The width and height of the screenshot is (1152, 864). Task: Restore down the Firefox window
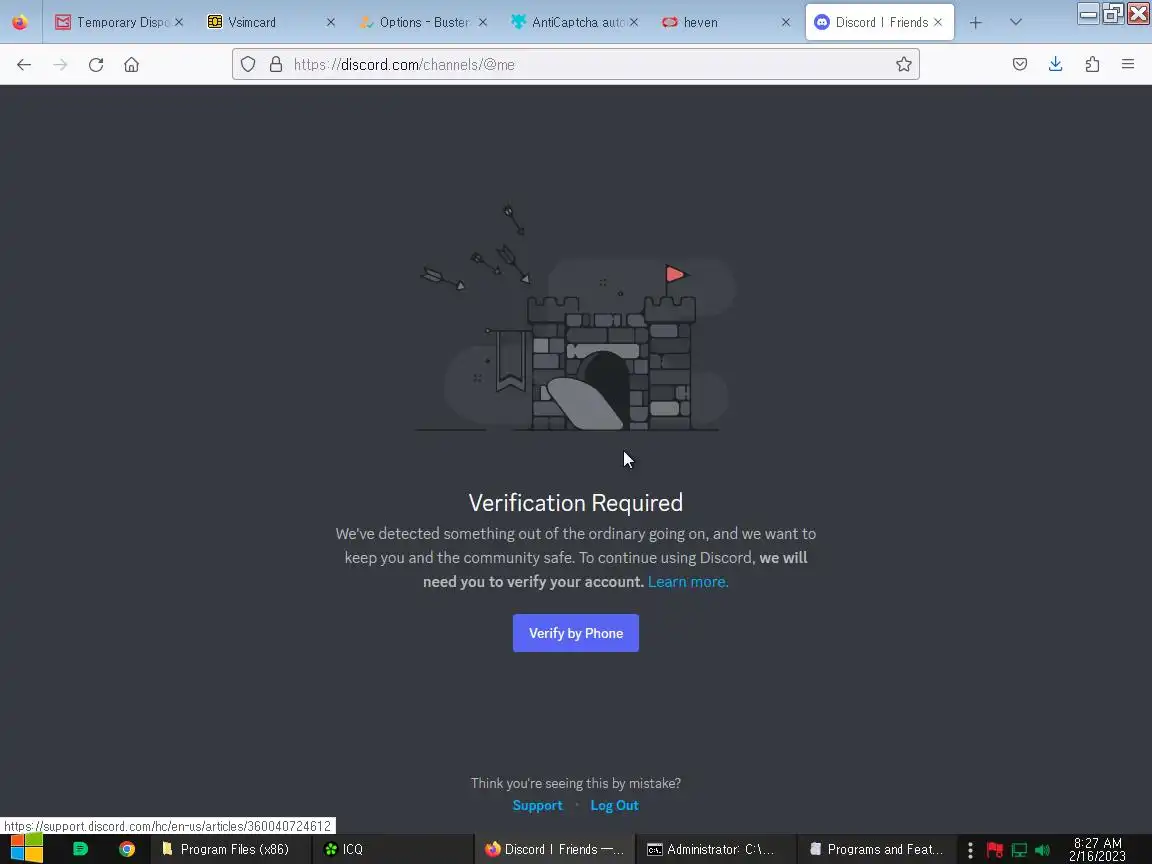tap(1113, 13)
